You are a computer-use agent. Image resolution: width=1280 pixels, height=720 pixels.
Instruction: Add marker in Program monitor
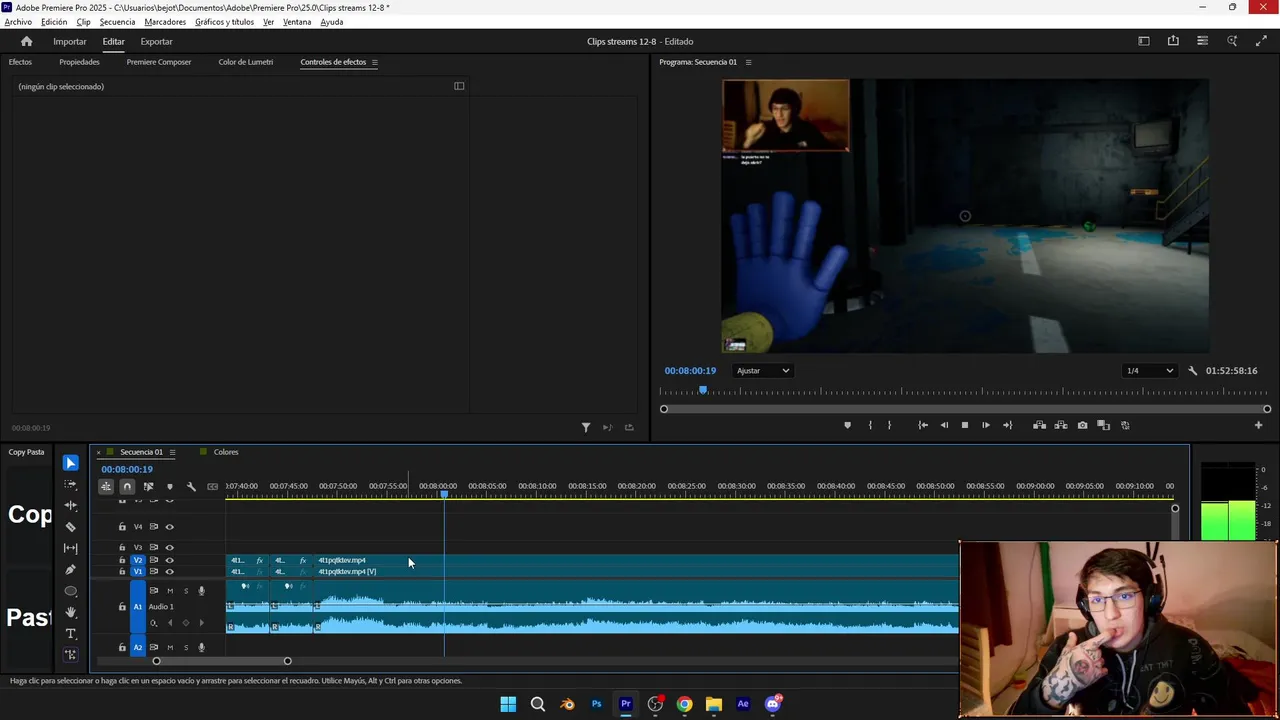coord(848,425)
